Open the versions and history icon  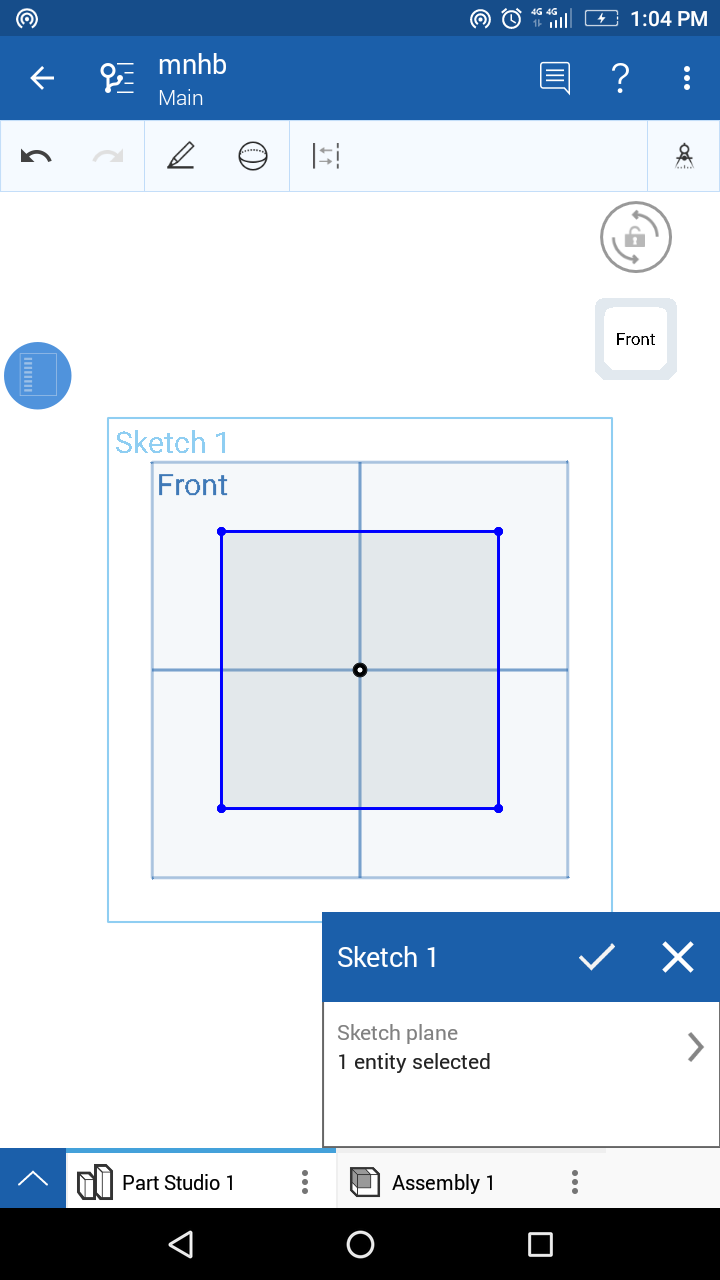[x=117, y=78]
